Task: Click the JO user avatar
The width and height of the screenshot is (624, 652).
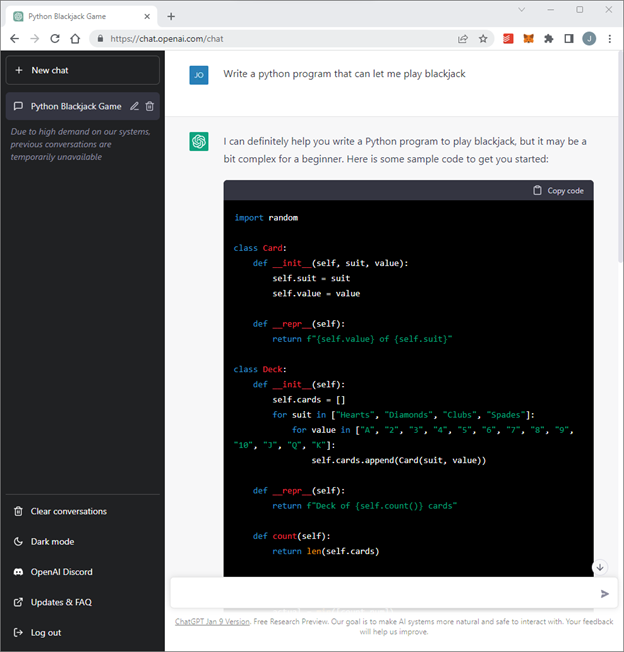Action: [x=199, y=75]
